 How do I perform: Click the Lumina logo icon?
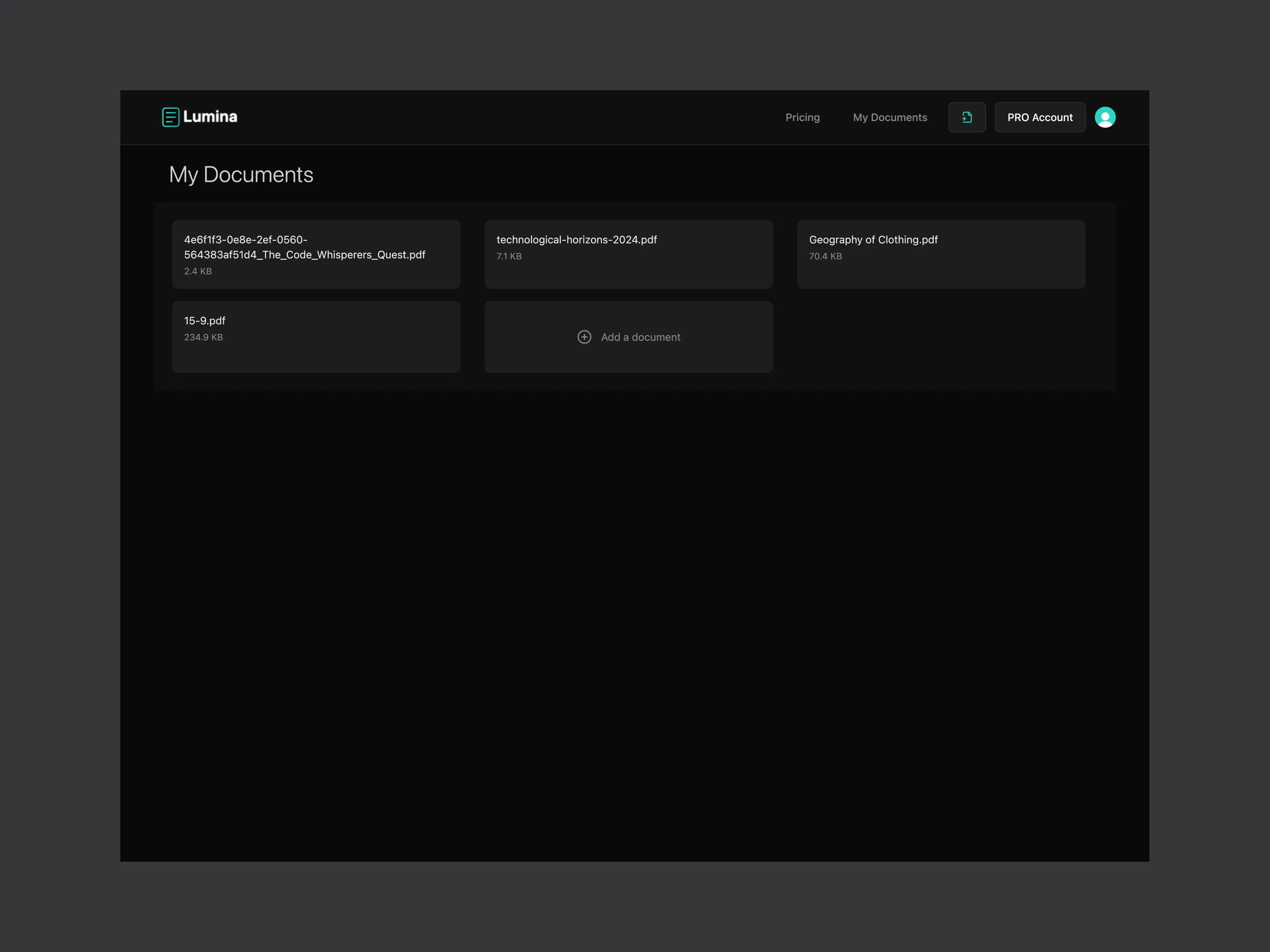click(171, 117)
